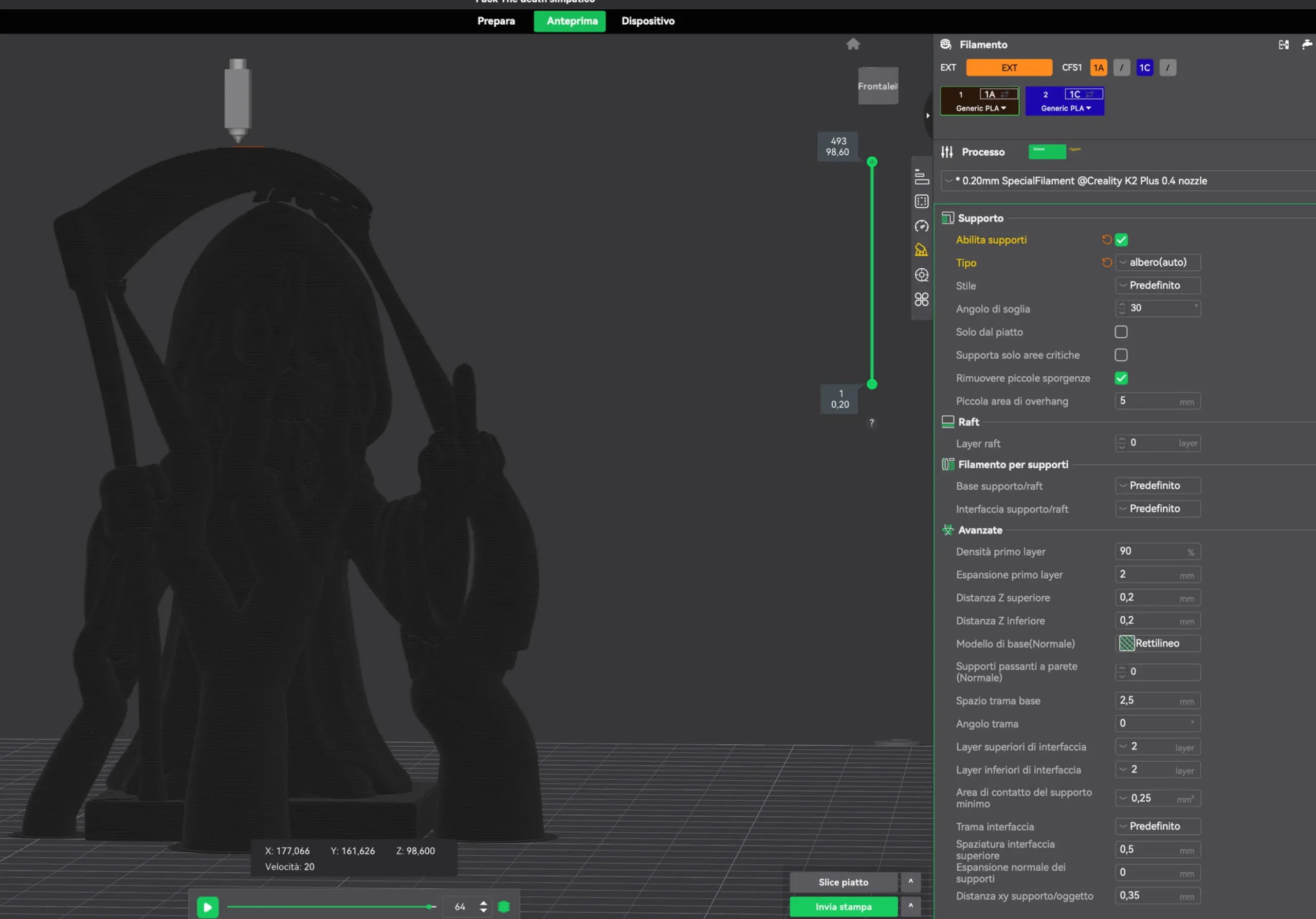Open the Trama interfaccia dropdown

(x=1157, y=825)
